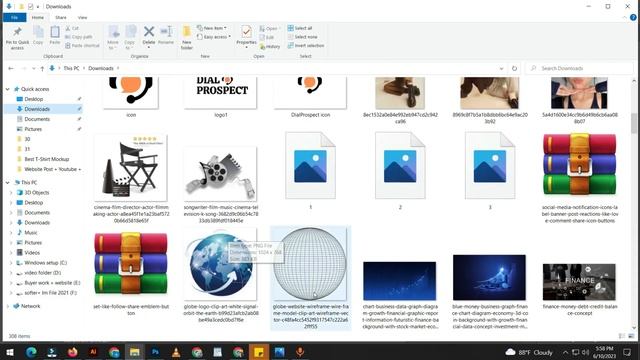Screen dimensions: 640x360
Task: Click the Move to icon
Action: (x=113, y=32)
